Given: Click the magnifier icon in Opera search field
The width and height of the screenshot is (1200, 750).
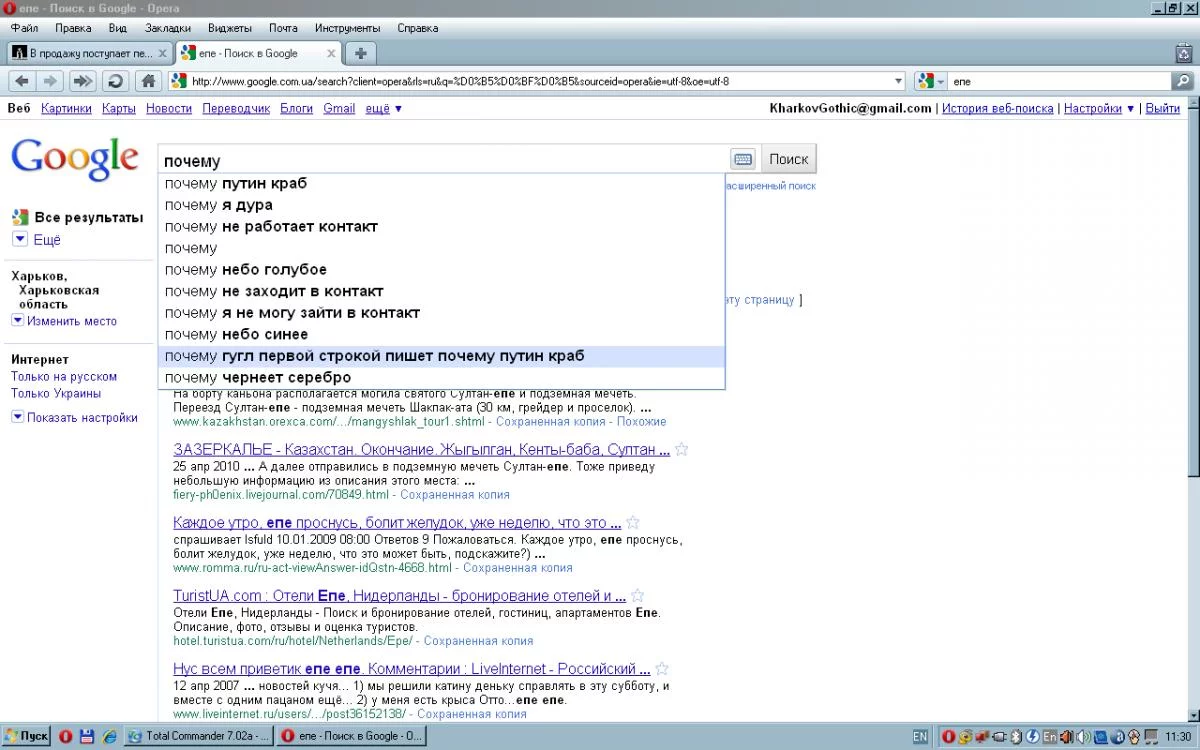Looking at the screenshot, I should click(1182, 81).
